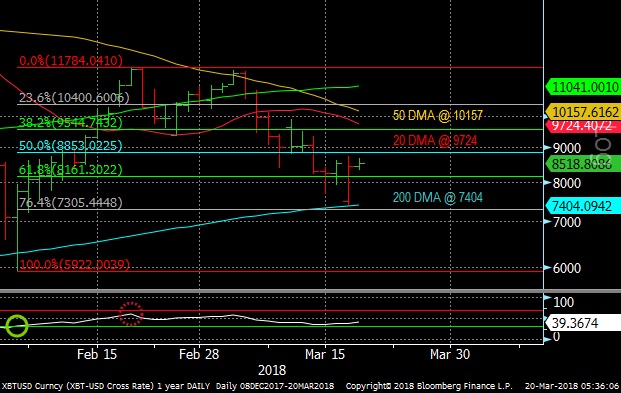Image resolution: width=621 pixels, height=393 pixels.
Task: Click the 200 DMA @ 7404 annotation
Action: click(x=438, y=197)
